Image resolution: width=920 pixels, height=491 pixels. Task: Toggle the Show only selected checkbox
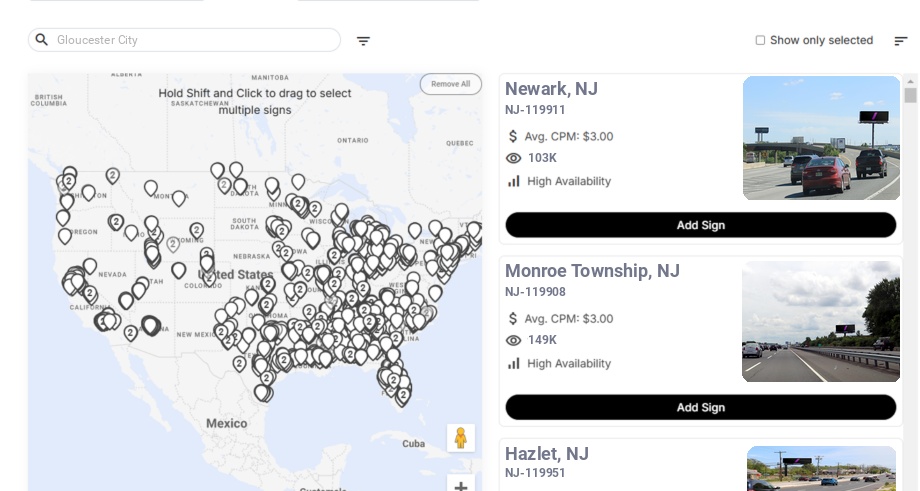[x=760, y=41]
